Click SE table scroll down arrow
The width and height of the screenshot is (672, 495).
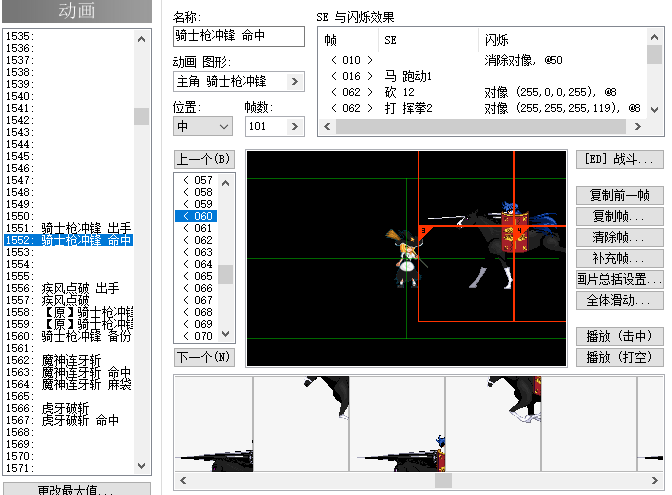[x=654, y=110]
